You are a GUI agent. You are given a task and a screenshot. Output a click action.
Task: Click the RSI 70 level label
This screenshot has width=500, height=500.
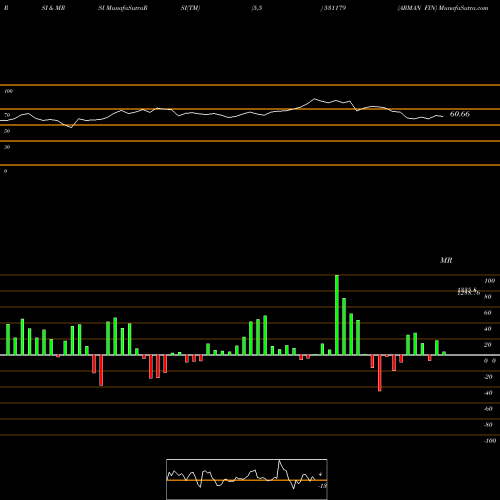point(7,115)
